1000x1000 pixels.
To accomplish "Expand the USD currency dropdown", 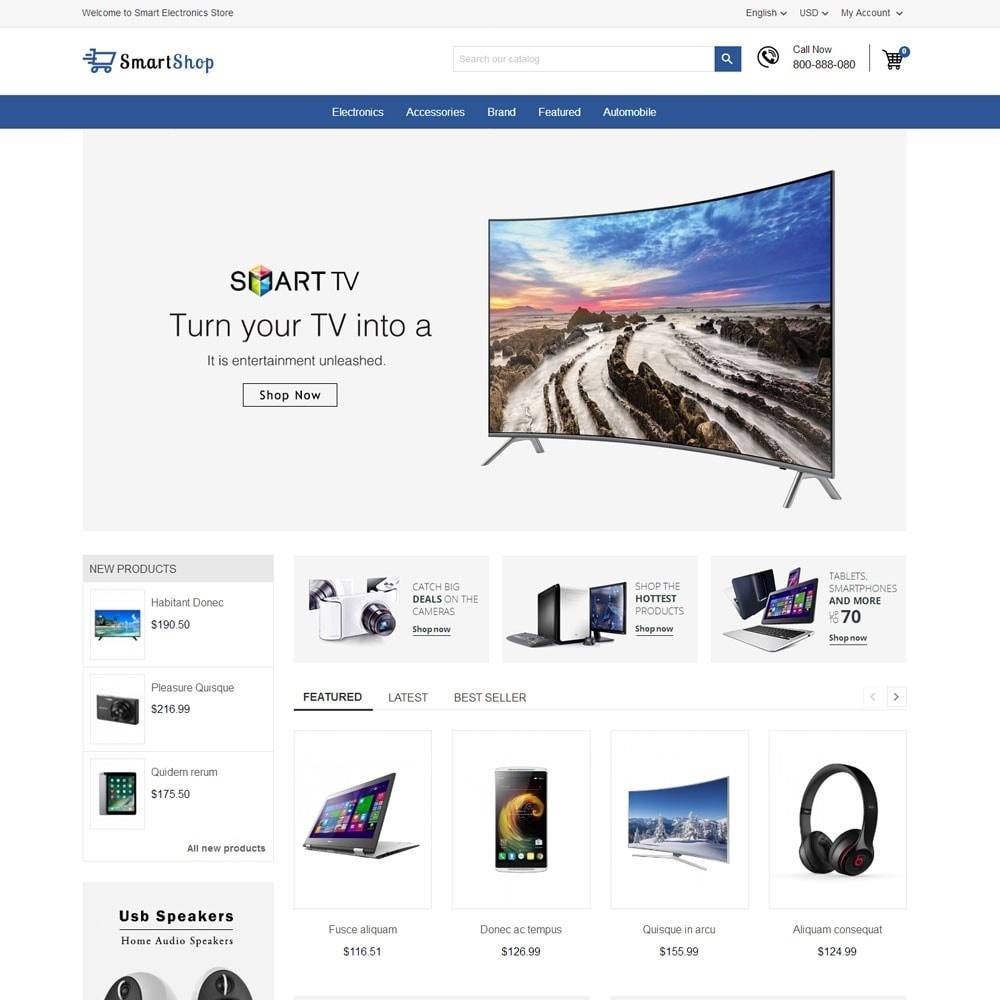I will click(813, 13).
